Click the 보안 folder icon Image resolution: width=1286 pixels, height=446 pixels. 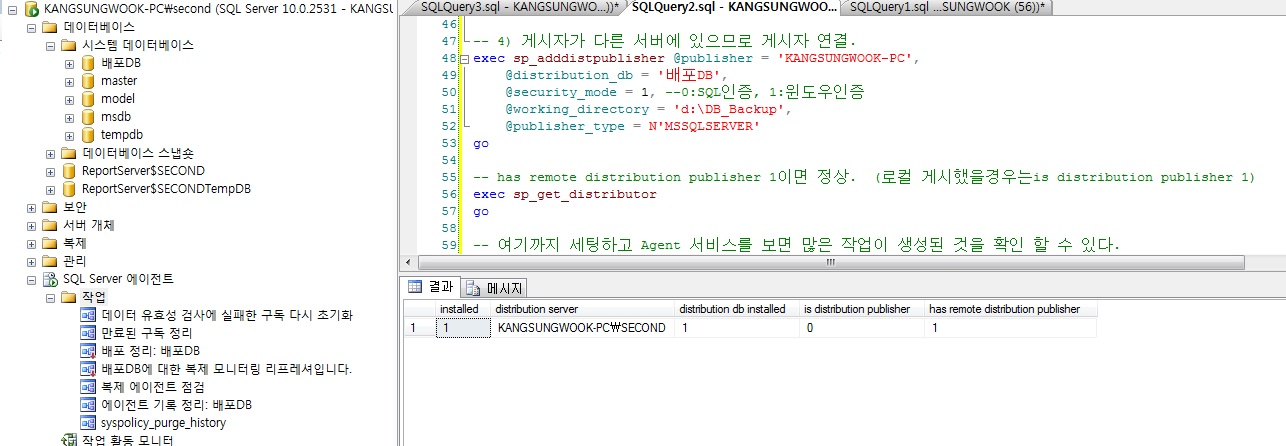click(50, 207)
